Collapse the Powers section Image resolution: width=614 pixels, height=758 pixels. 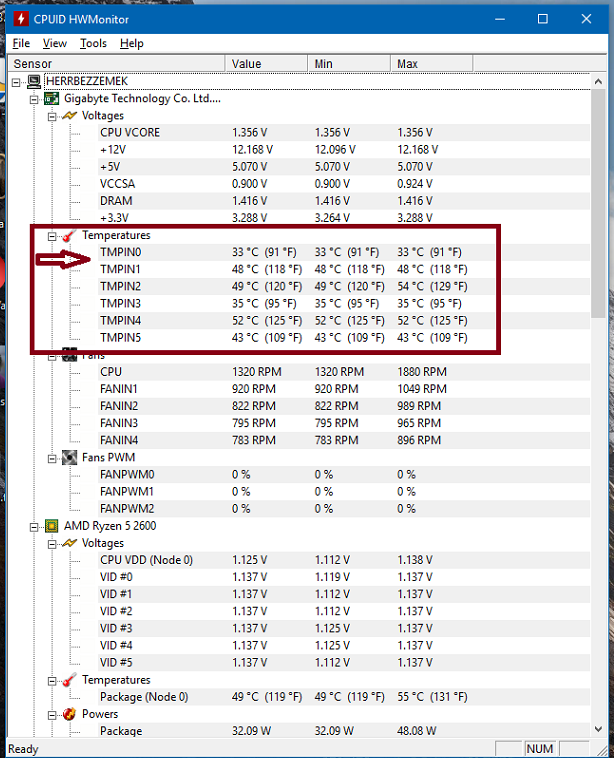[x=52, y=715]
